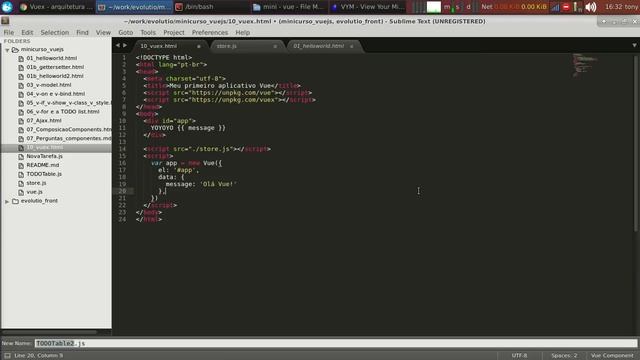Change the UTF-8 encoding in status bar
This screenshot has height=360, width=640.
519,356
